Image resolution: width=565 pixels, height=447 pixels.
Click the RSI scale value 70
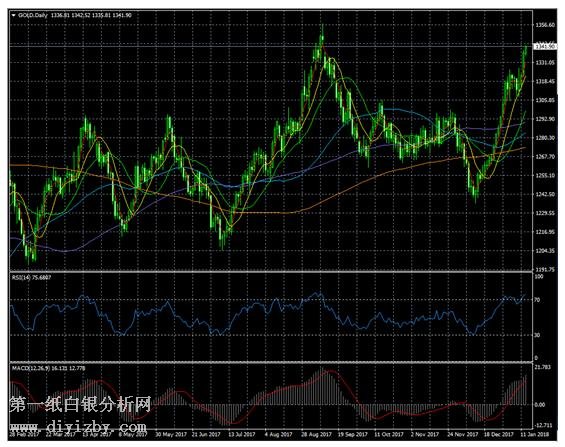537,300
